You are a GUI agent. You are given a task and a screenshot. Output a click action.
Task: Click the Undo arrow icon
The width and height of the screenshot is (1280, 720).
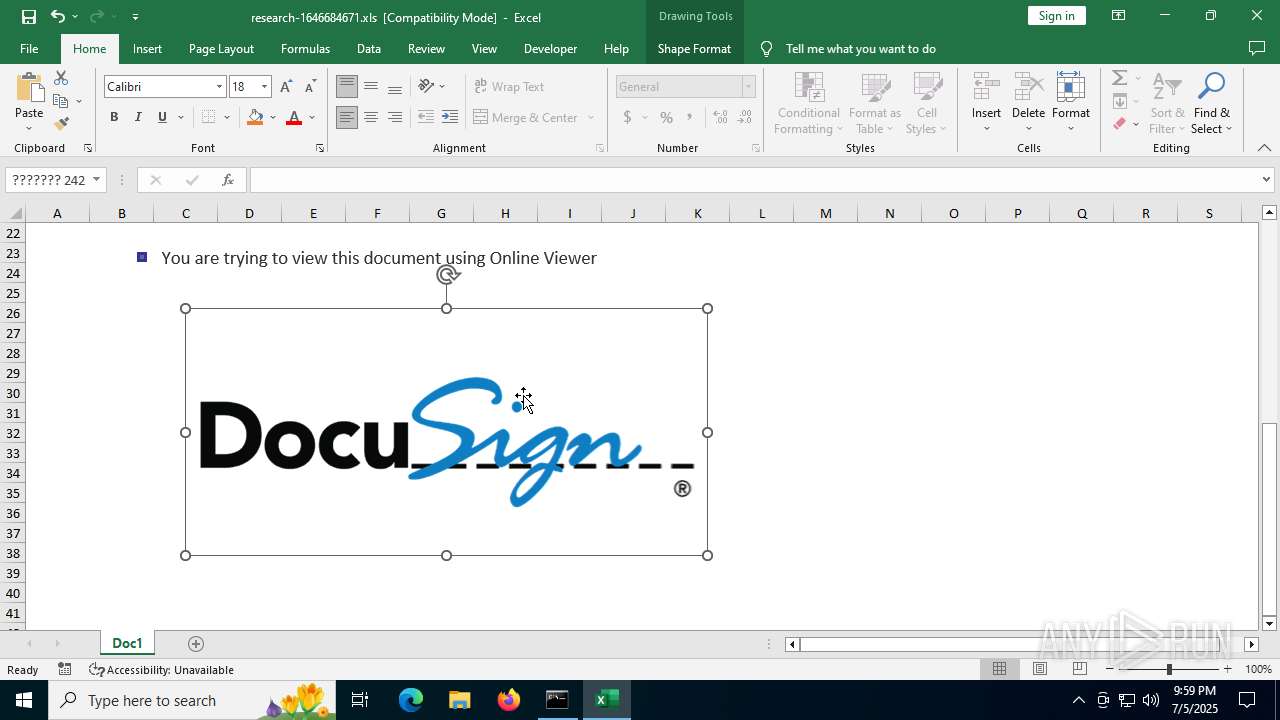pos(58,16)
